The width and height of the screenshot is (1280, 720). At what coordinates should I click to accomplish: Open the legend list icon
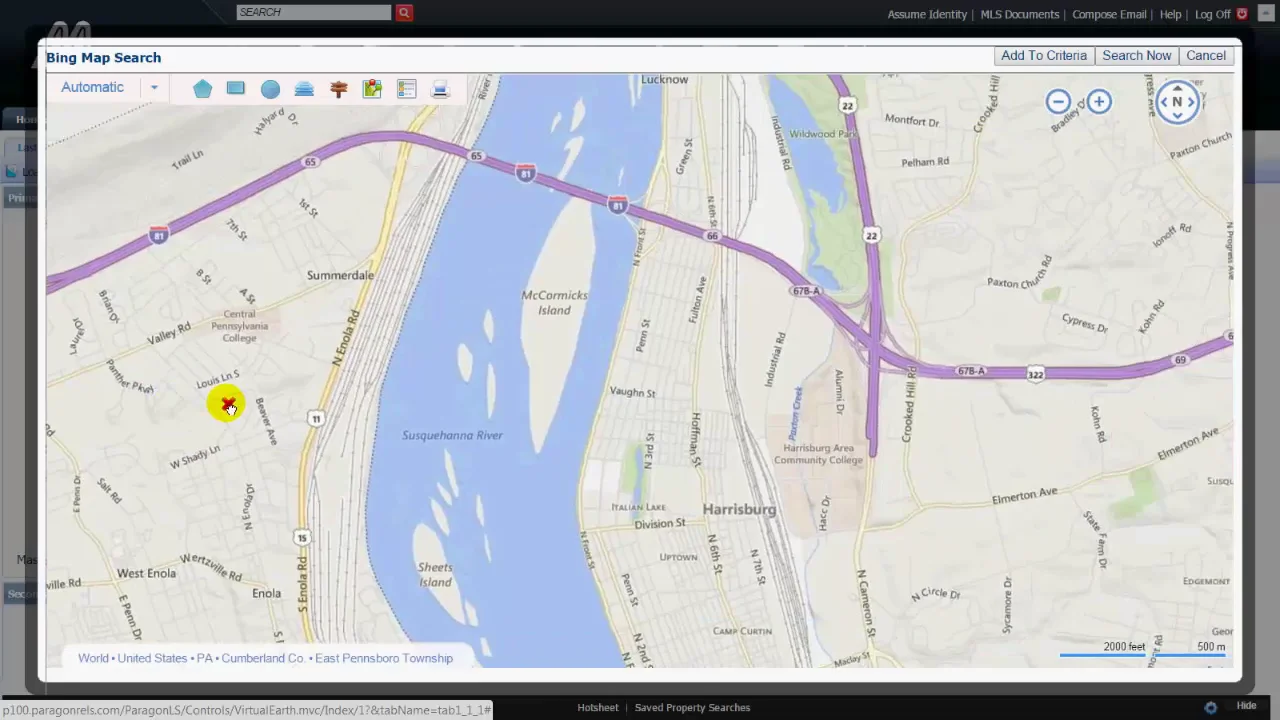[406, 89]
